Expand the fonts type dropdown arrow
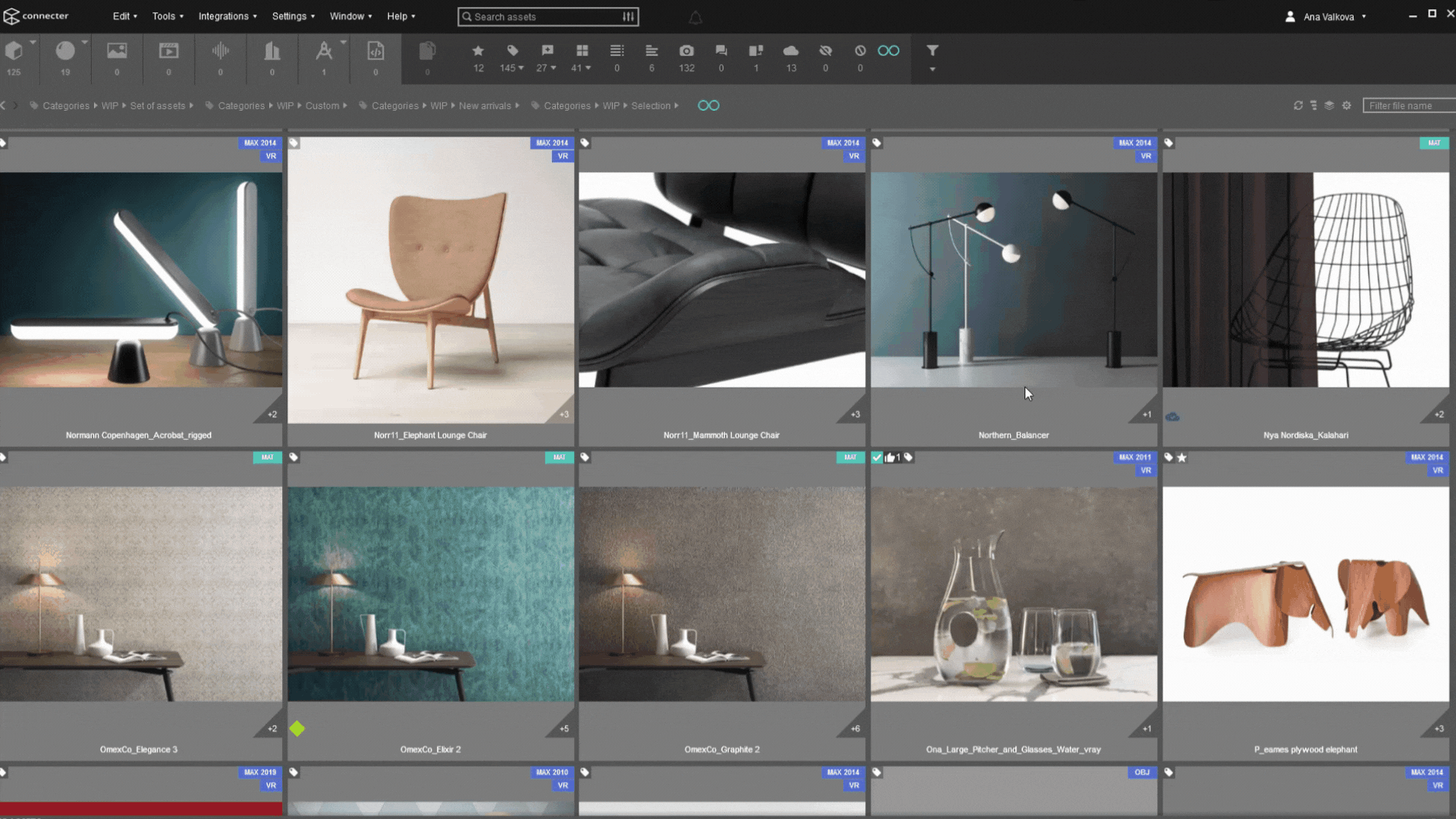The height and width of the screenshot is (819, 1456). coord(343,42)
